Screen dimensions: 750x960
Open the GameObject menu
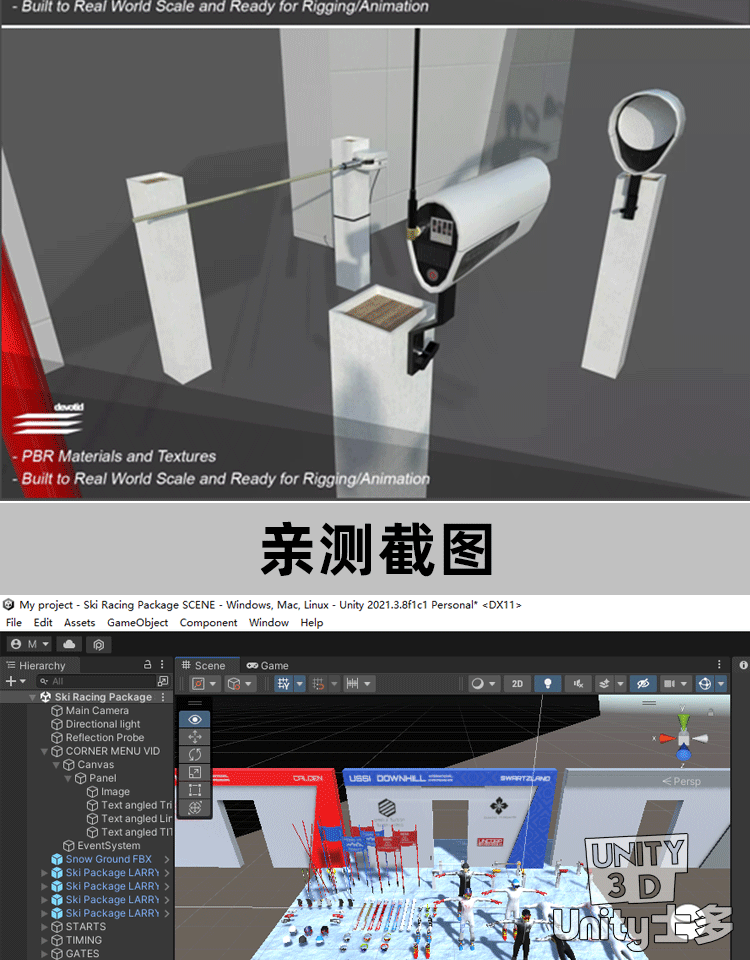(x=137, y=623)
